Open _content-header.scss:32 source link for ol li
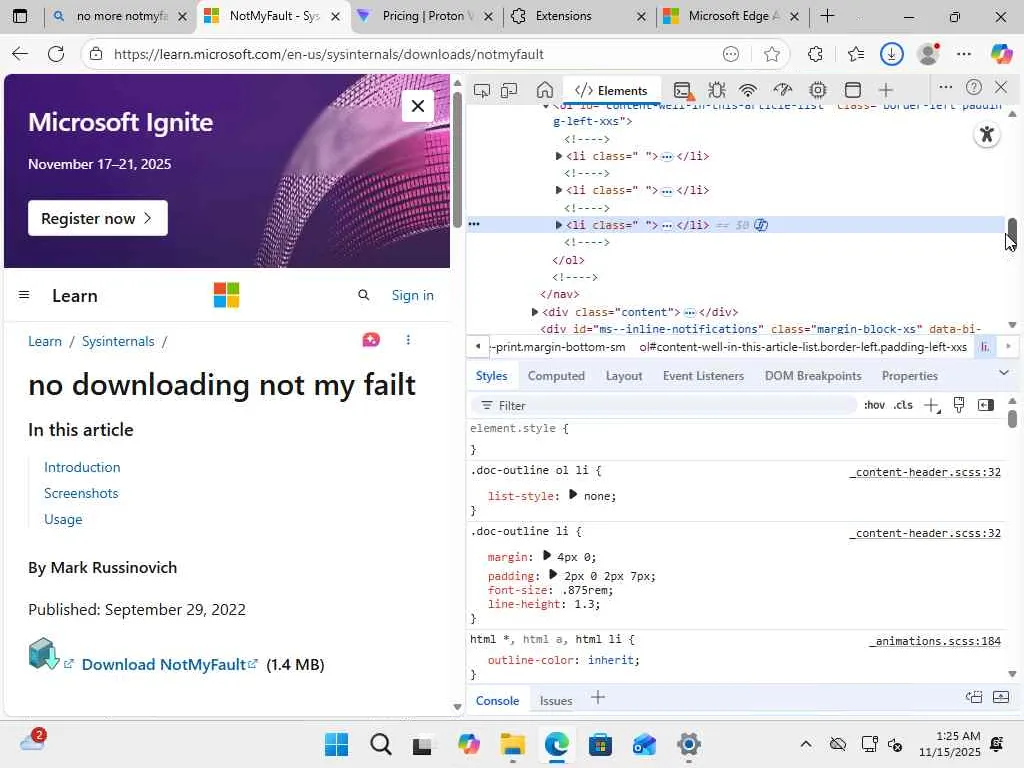This screenshot has width=1024, height=768. coord(925,472)
